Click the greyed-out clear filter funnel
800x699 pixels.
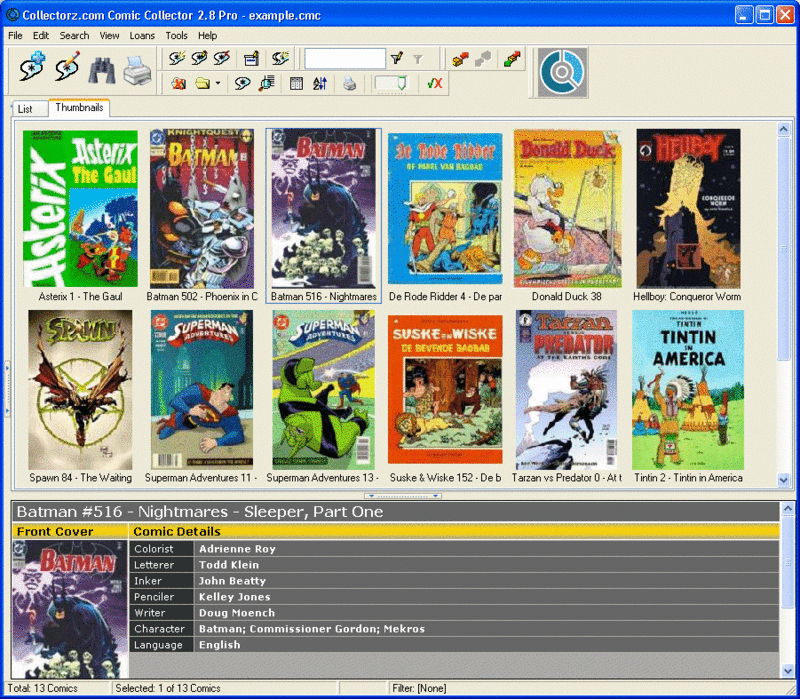418,60
